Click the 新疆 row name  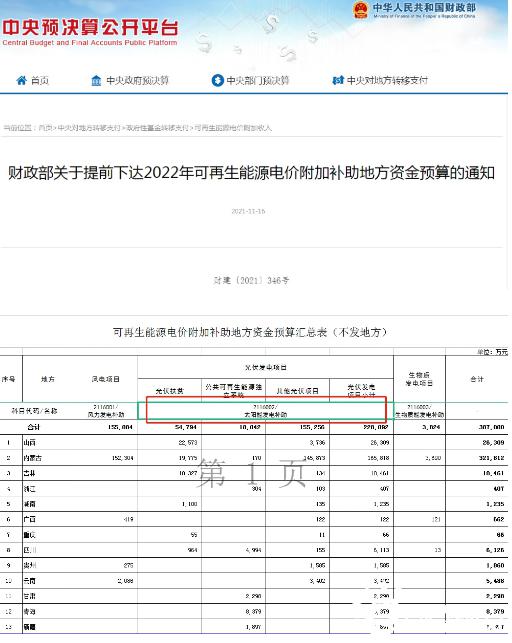[30, 627]
